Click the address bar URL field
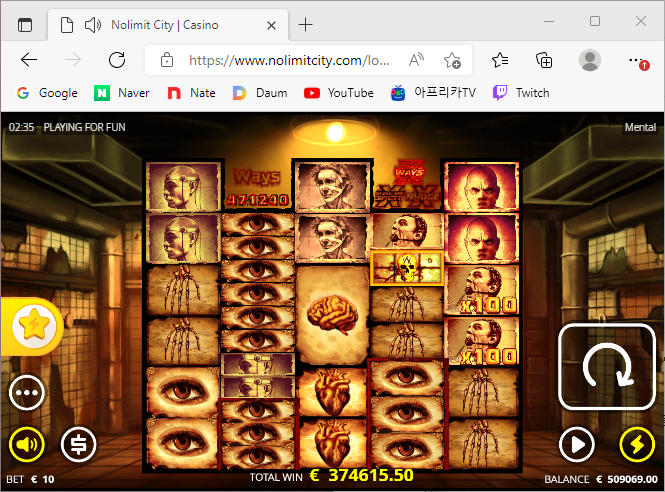This screenshot has width=665, height=492. pos(289,61)
